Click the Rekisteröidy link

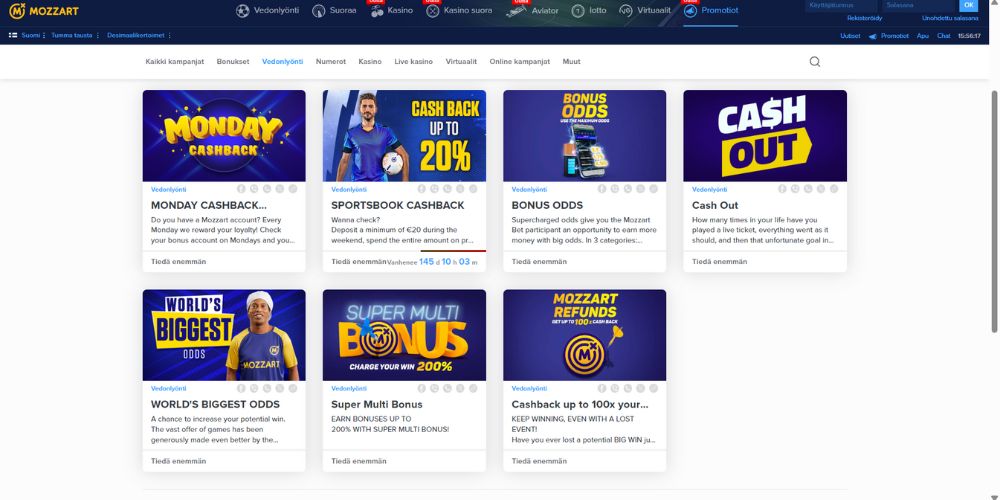pos(864,18)
